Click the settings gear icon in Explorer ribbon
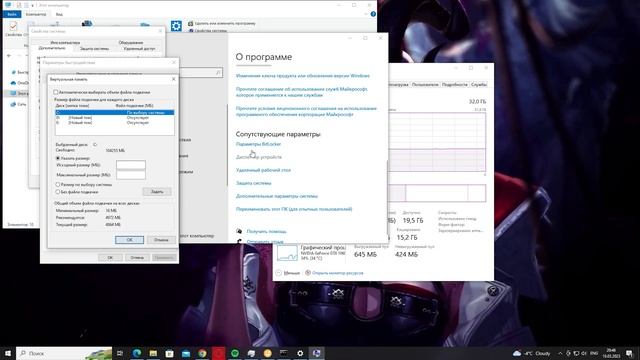The height and width of the screenshot is (360, 640). click(176, 26)
